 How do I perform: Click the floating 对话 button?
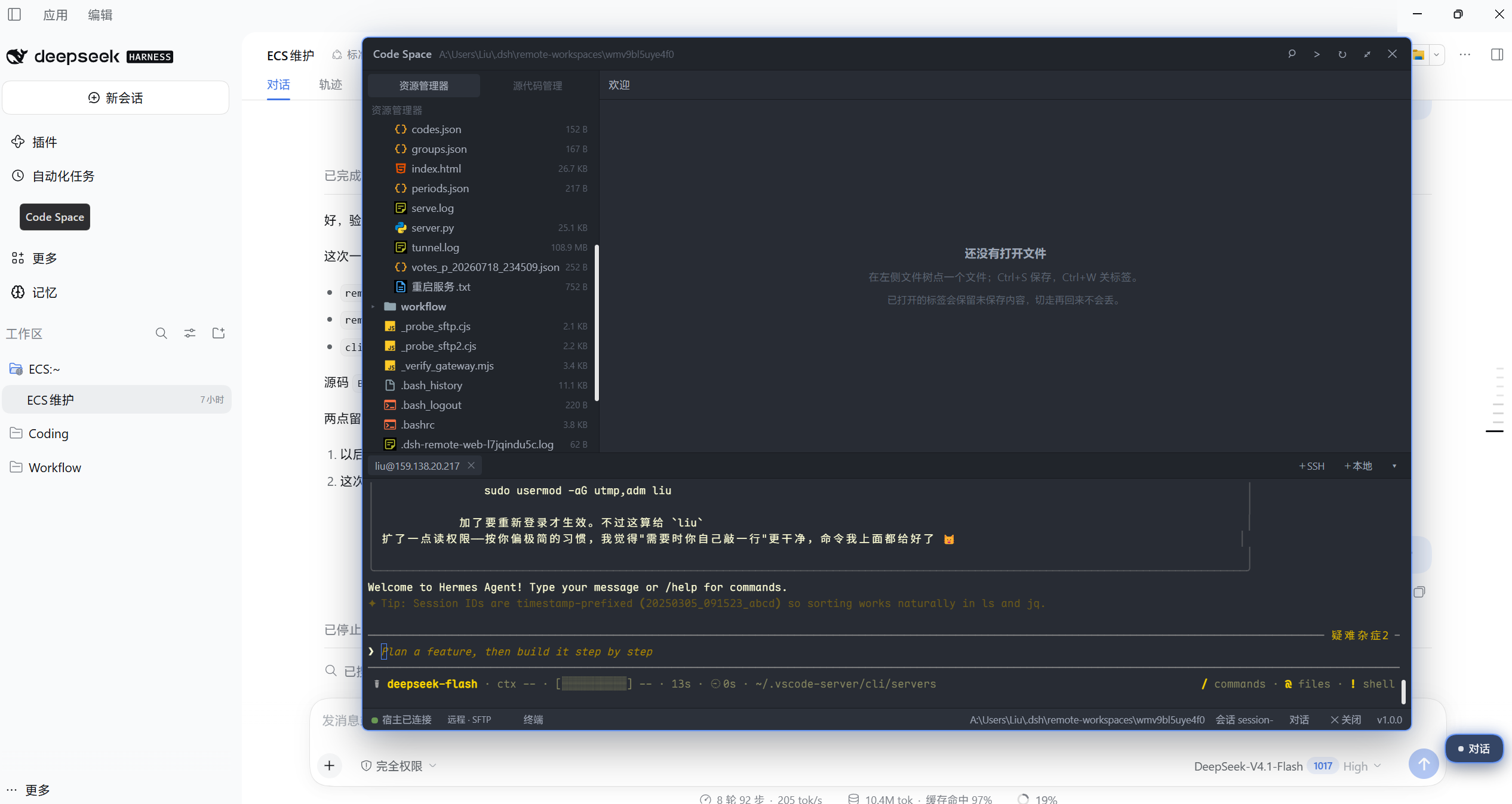(1474, 748)
